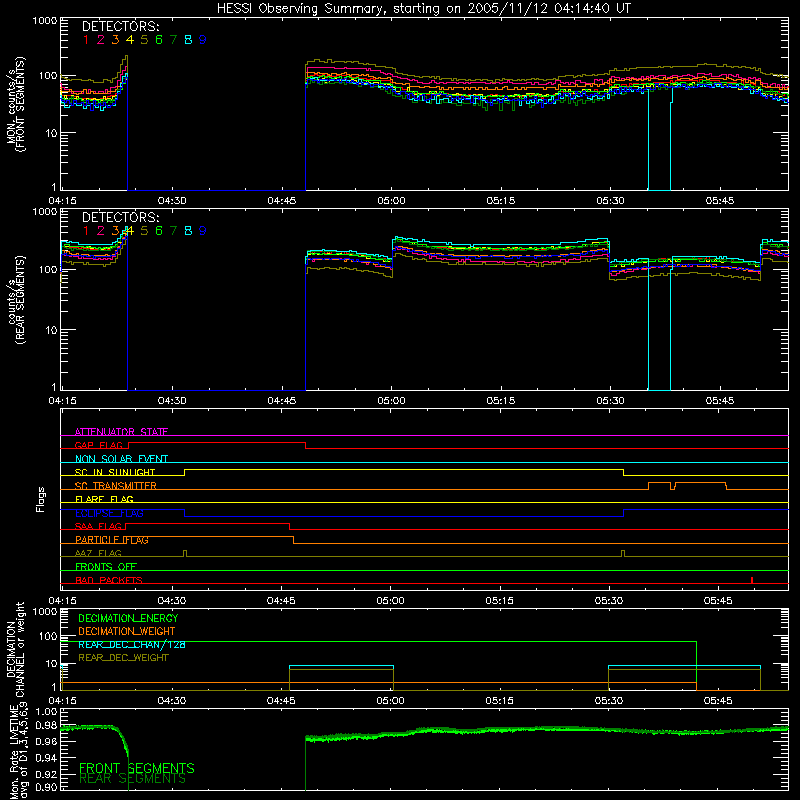The image size is (800, 800).
Task: Select detector 6 in the rear segments legend
Action: pos(159,231)
